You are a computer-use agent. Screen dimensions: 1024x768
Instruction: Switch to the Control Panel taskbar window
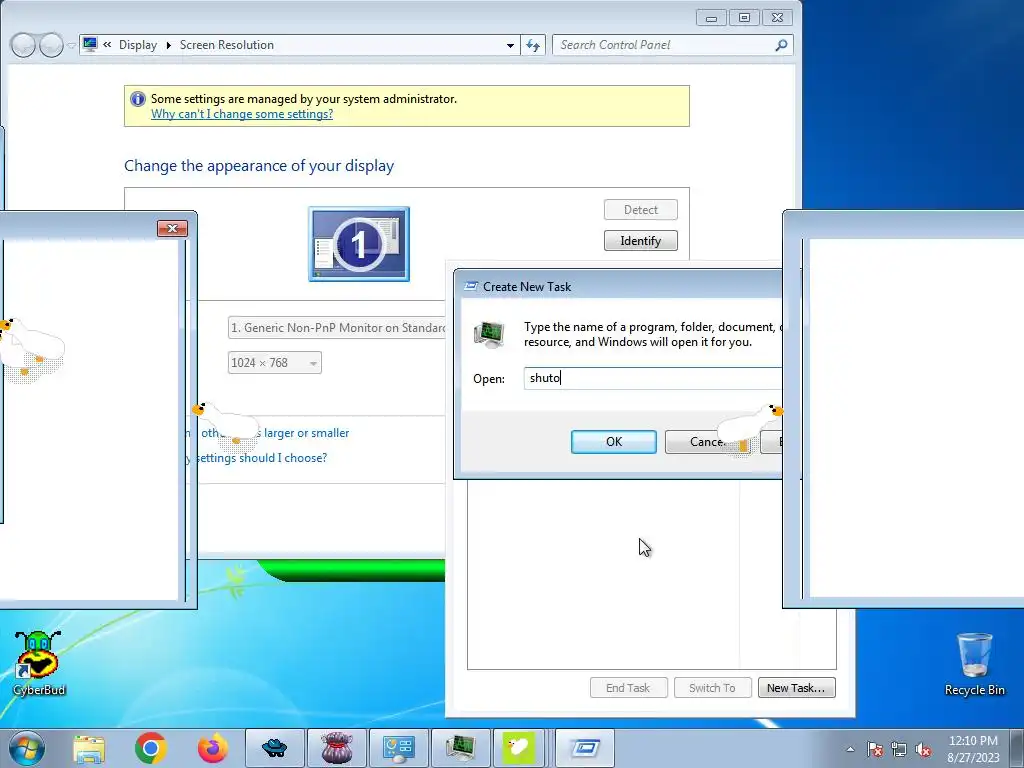pyautogui.click(x=398, y=748)
